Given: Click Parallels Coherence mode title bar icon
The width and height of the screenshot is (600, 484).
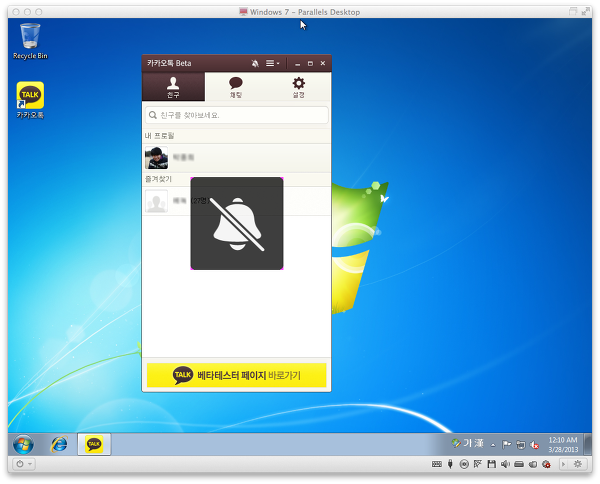Looking at the screenshot, I should [573, 11].
